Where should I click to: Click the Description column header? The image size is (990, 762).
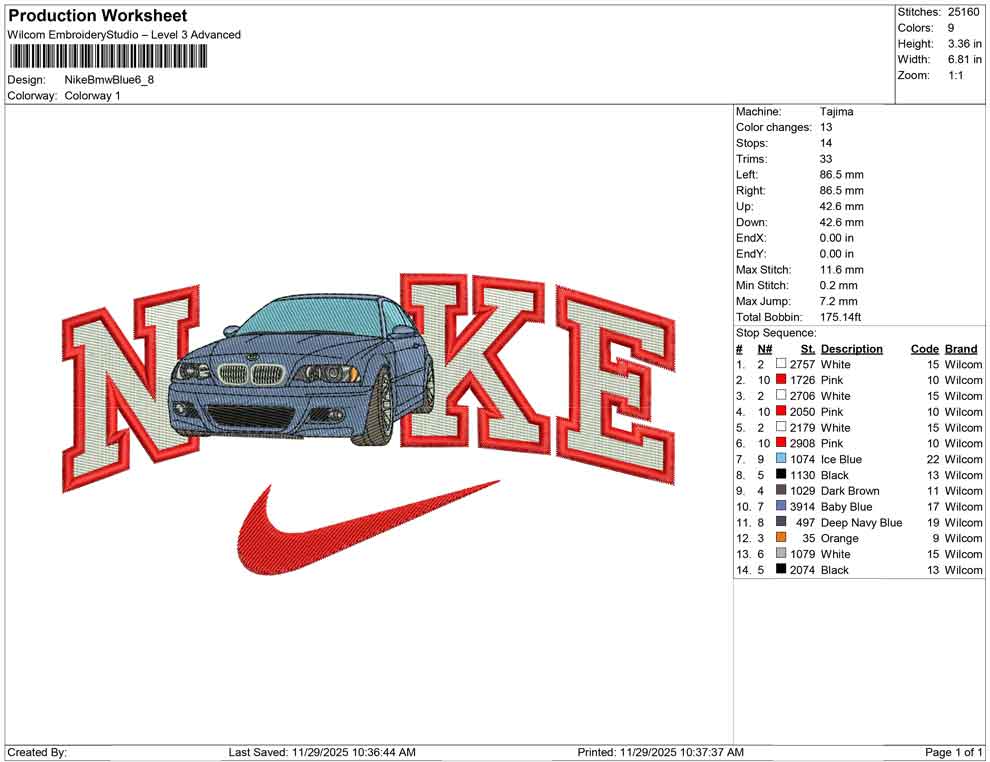852,348
